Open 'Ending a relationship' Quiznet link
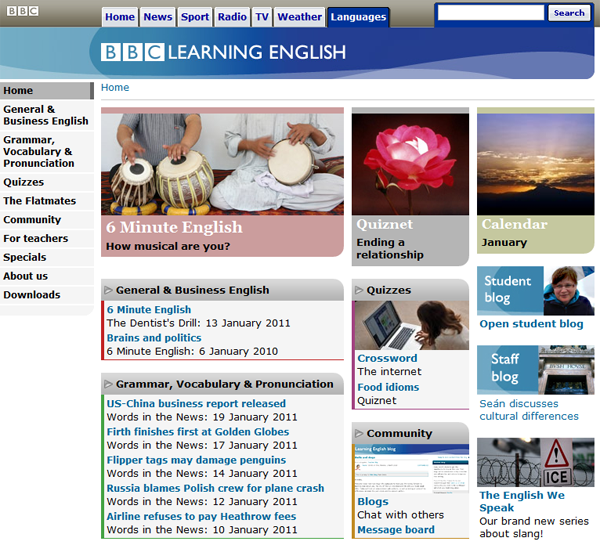 [x=390, y=249]
